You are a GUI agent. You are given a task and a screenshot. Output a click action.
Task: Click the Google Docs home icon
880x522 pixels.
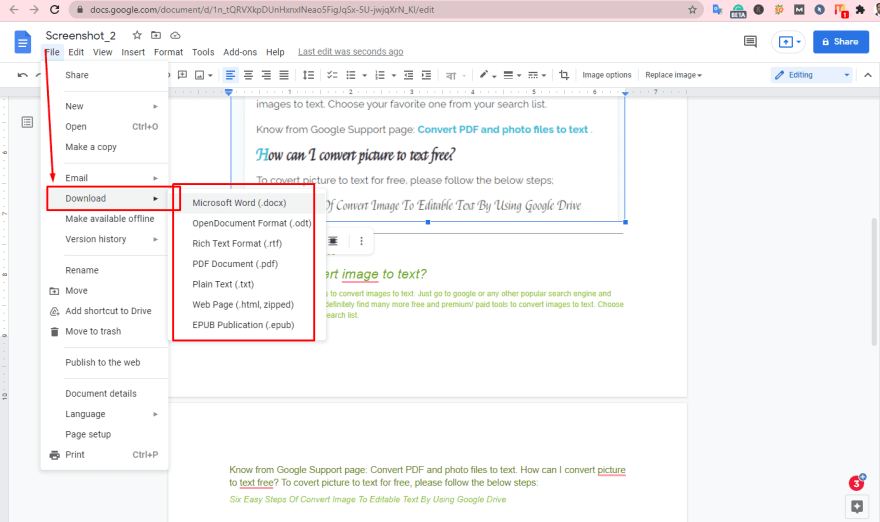coord(23,42)
